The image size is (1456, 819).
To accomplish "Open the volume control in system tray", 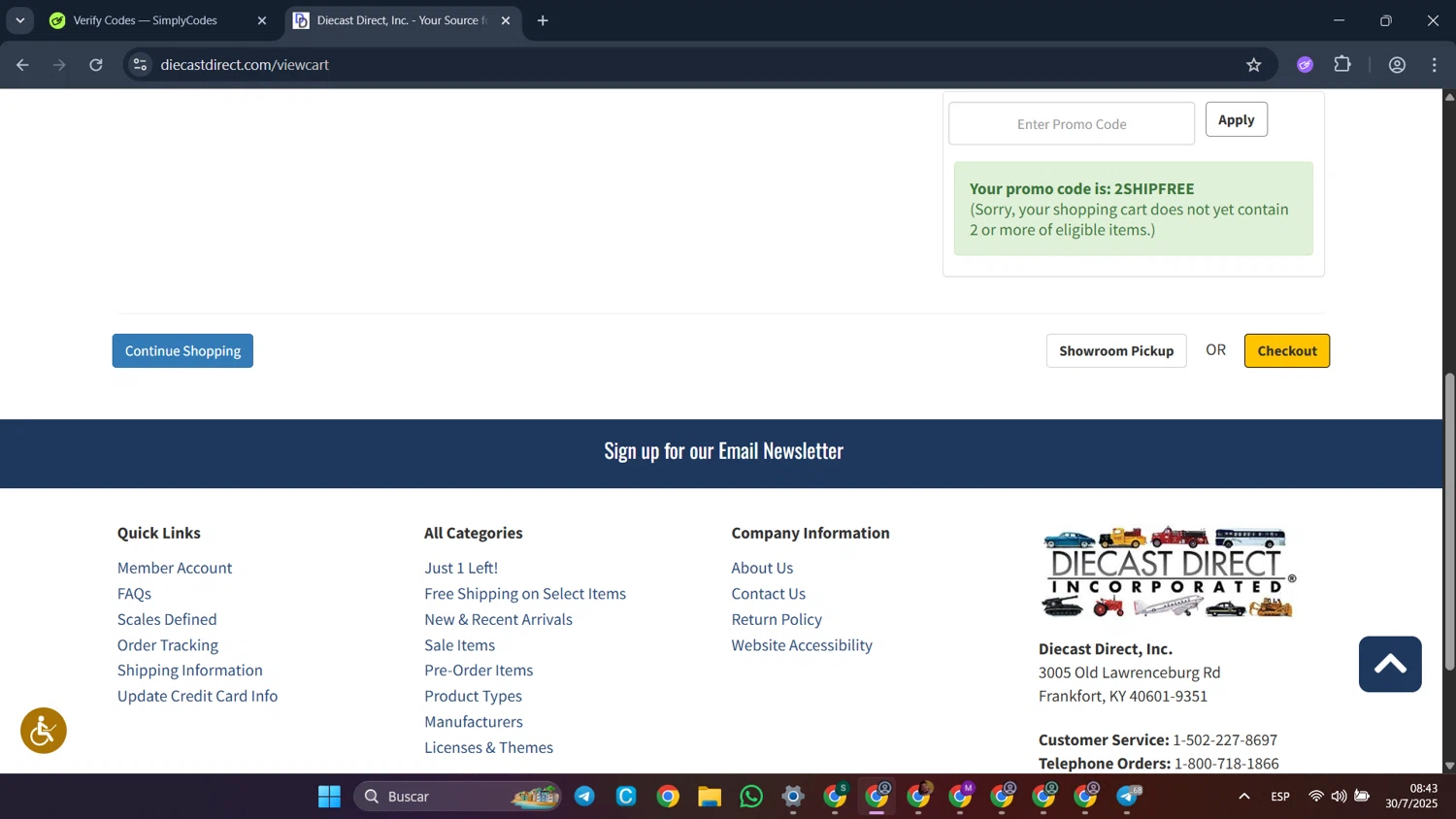I will pyautogui.click(x=1339, y=797).
